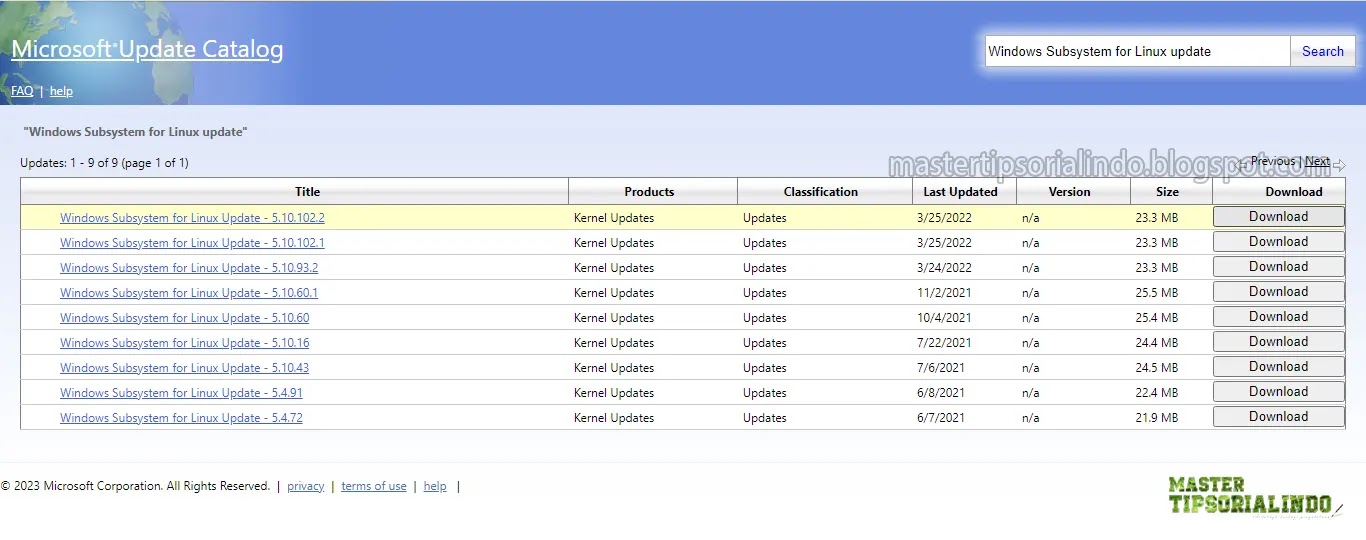Open Windows Subsystem for Linux Update 5.4.72
This screenshot has height=540, width=1366.
tap(181, 418)
